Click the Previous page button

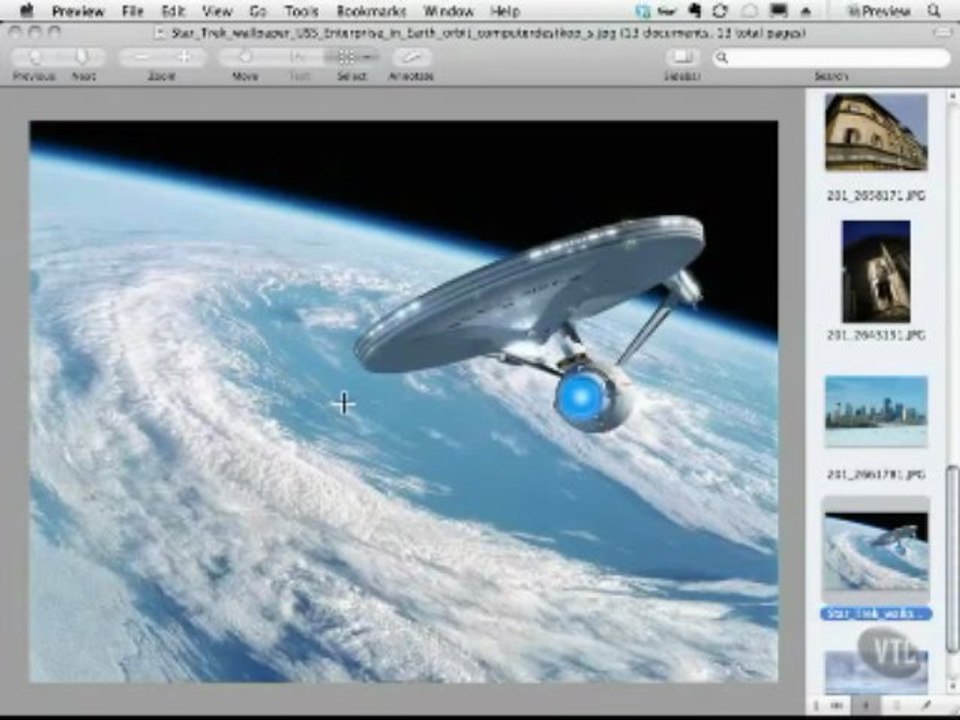34,57
